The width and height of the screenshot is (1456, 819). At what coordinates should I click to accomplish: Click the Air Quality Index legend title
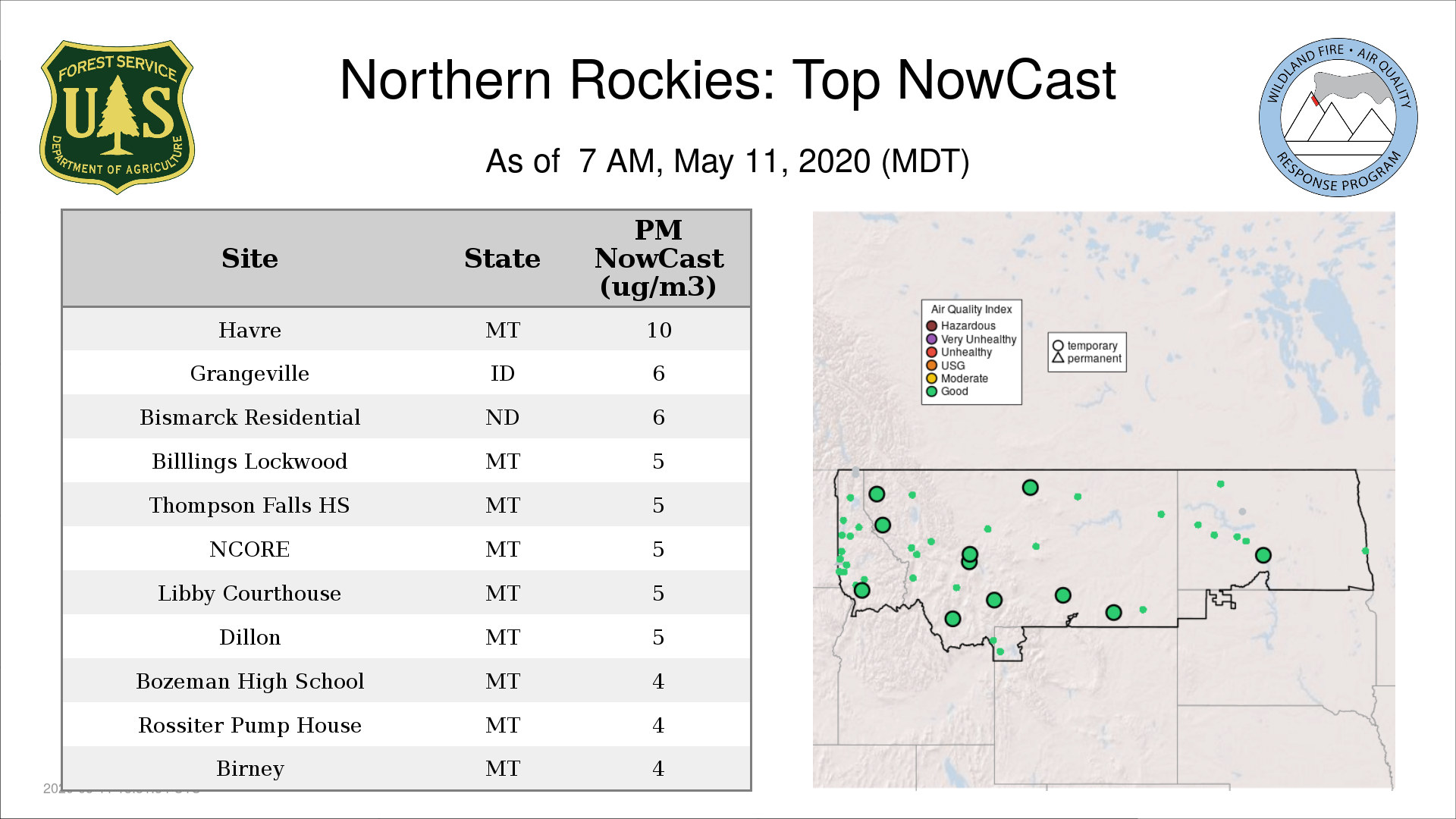point(971,309)
